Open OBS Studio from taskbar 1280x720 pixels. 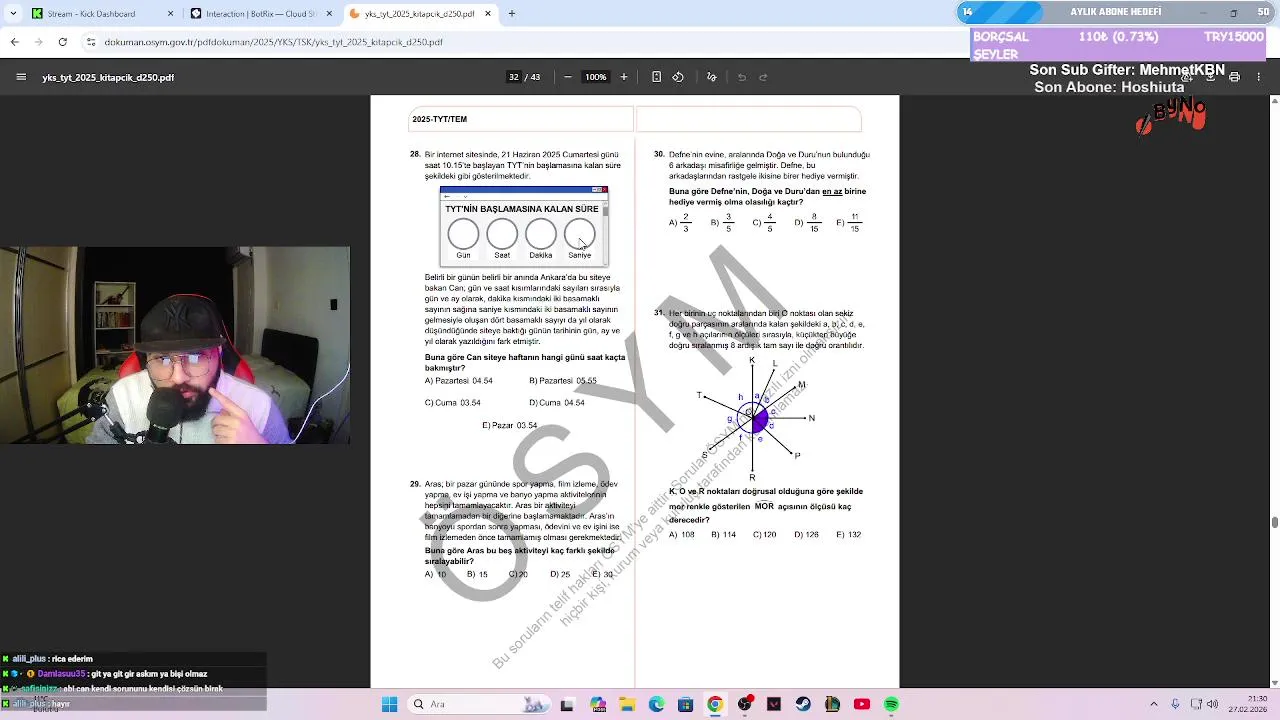(744, 704)
